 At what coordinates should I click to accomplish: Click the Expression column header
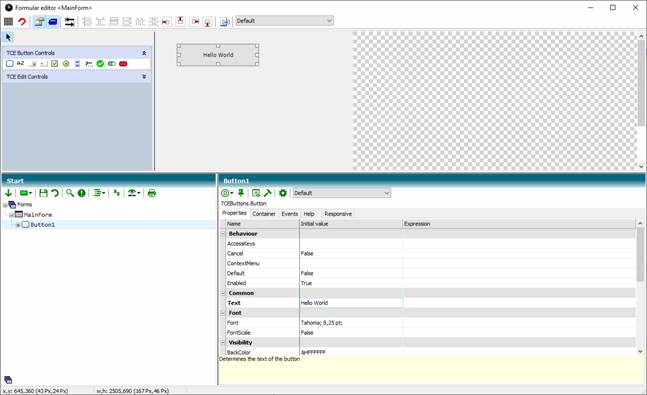519,224
